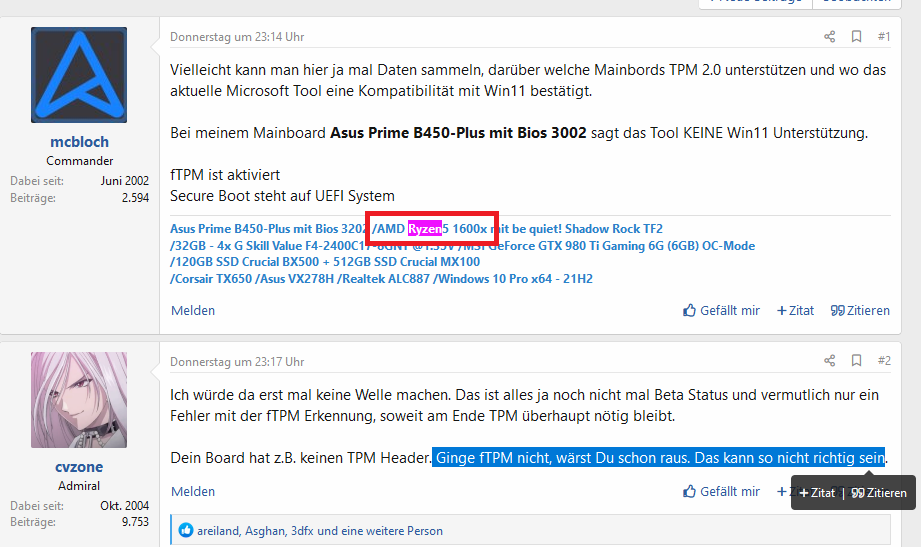Click mcbloch's post count 2.594
This screenshot has width=921, height=547.
135,198
